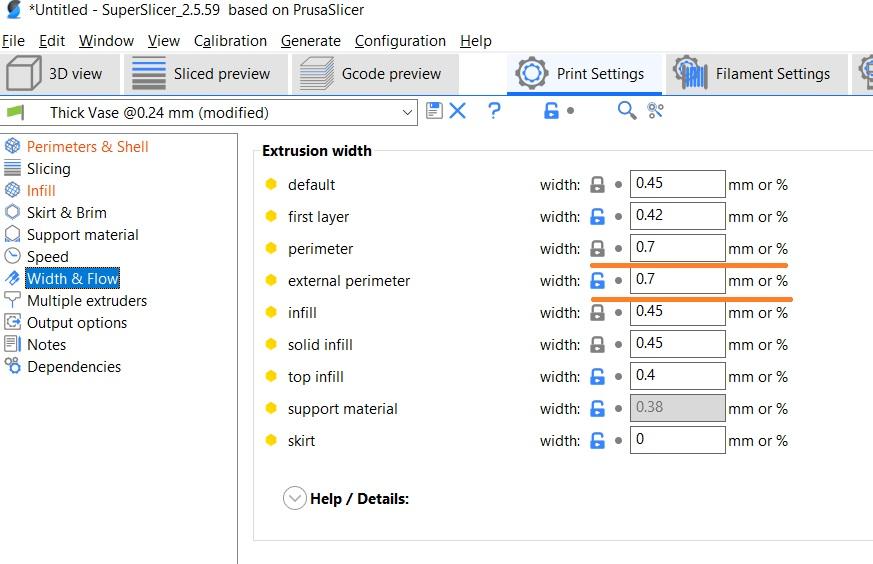873x564 pixels.
Task: Click the default width input field
Action: [x=677, y=184]
